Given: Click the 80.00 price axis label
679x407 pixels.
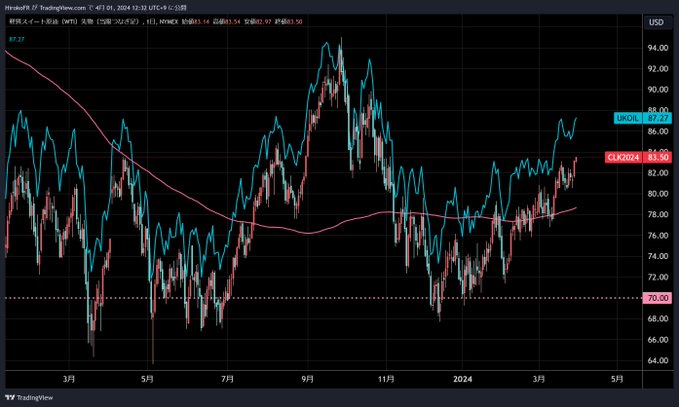Looking at the screenshot, I should pyautogui.click(x=657, y=194).
